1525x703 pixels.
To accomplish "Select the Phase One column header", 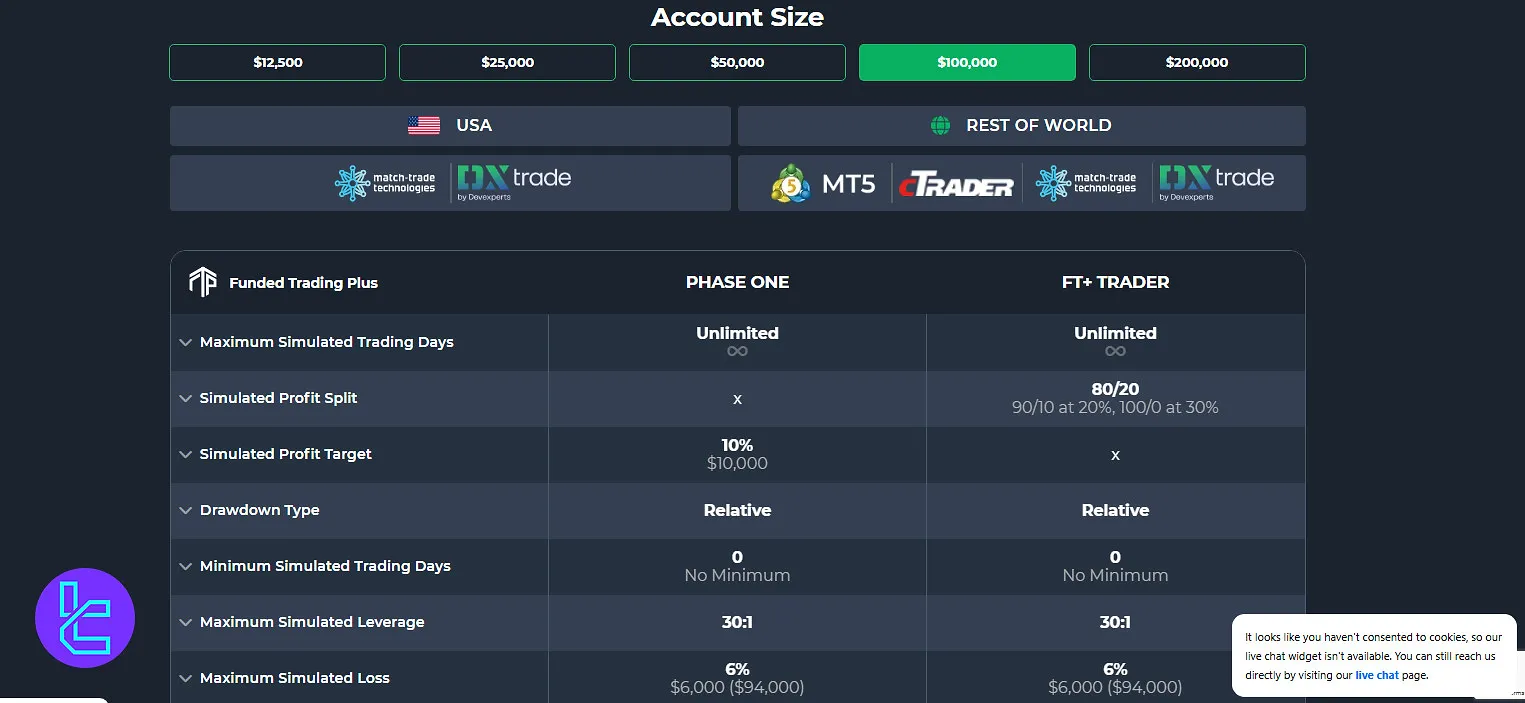I will pyautogui.click(x=737, y=282).
